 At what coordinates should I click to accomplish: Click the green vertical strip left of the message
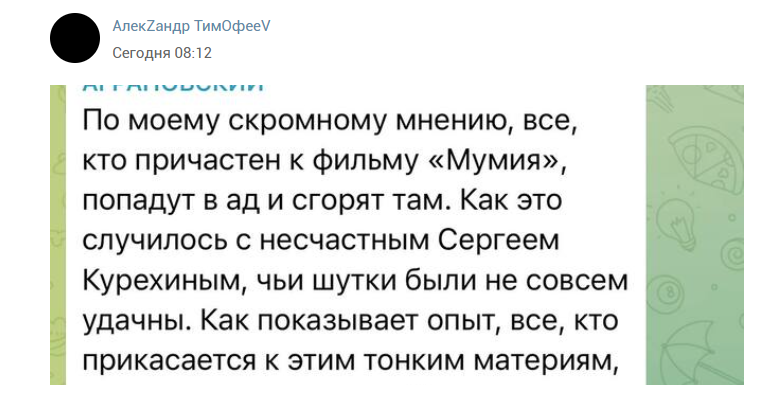58,235
